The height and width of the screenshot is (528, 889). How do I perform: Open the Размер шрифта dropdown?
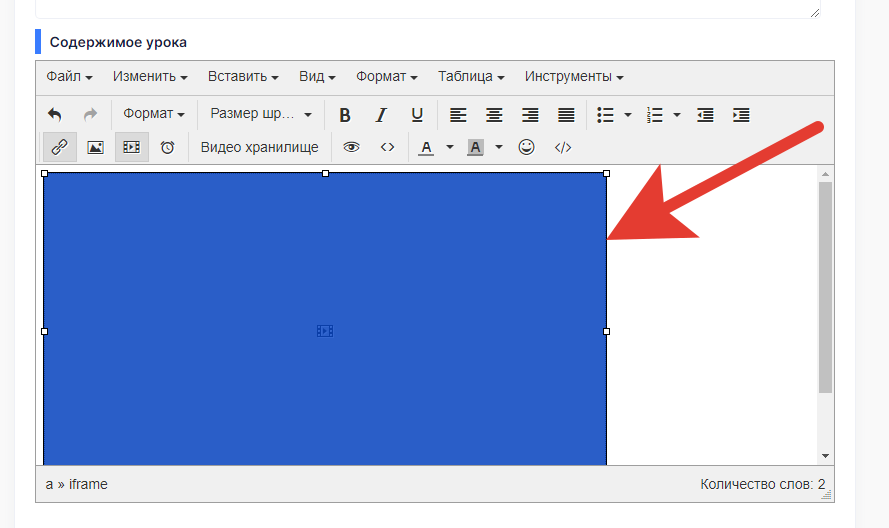pos(261,114)
